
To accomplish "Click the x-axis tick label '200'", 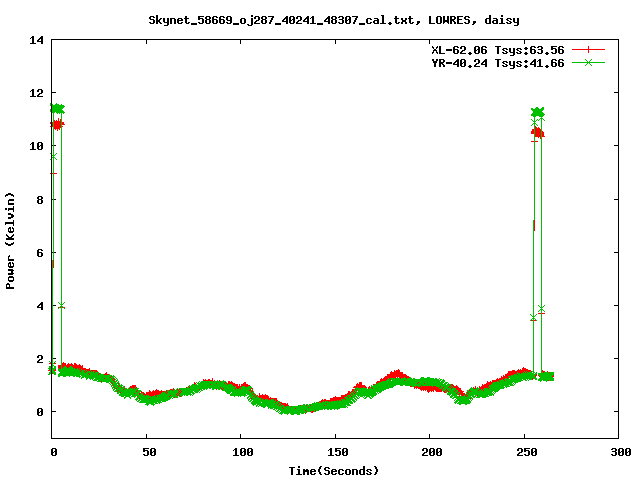I will [432, 452].
